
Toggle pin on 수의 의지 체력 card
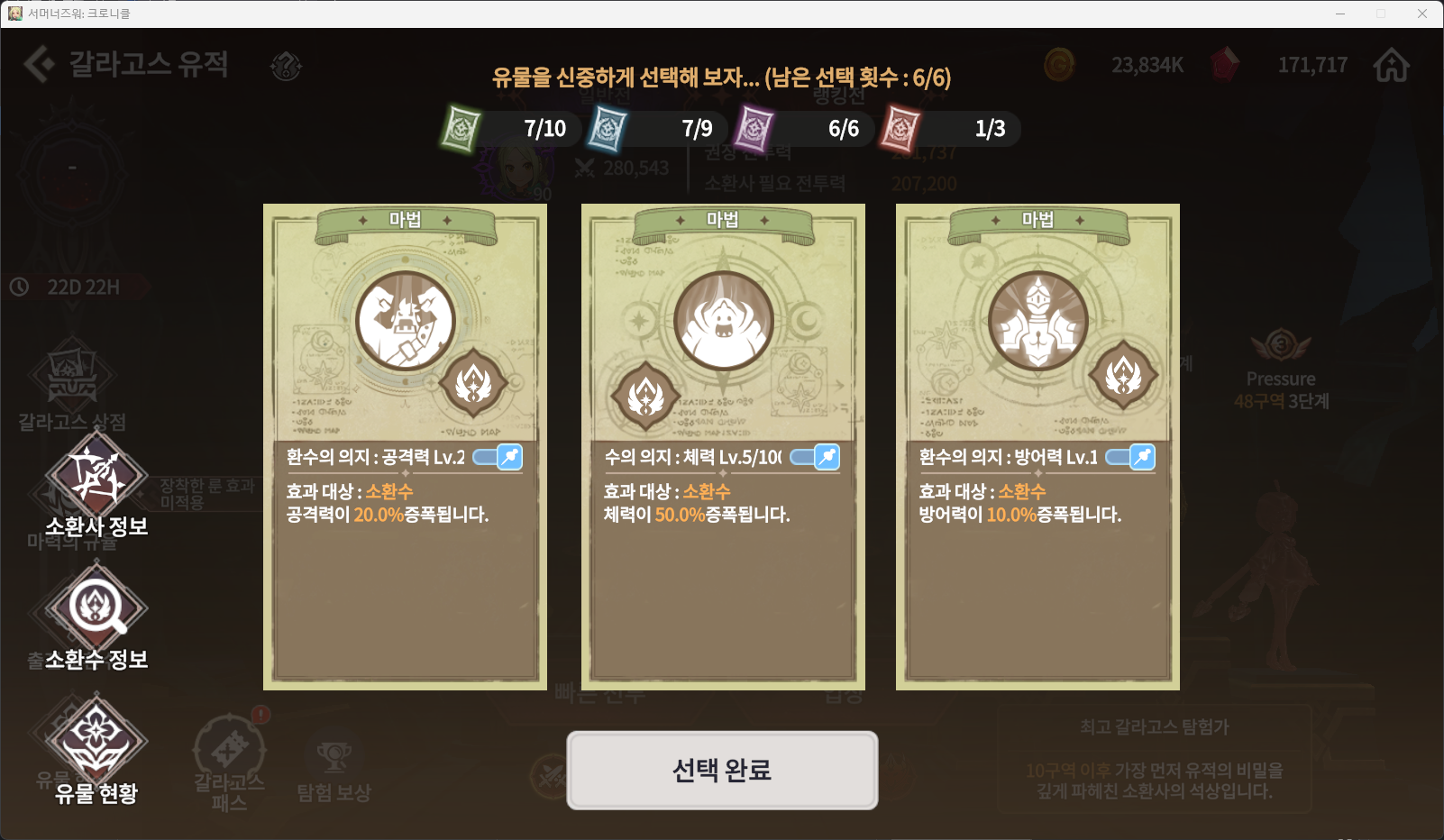816,457
